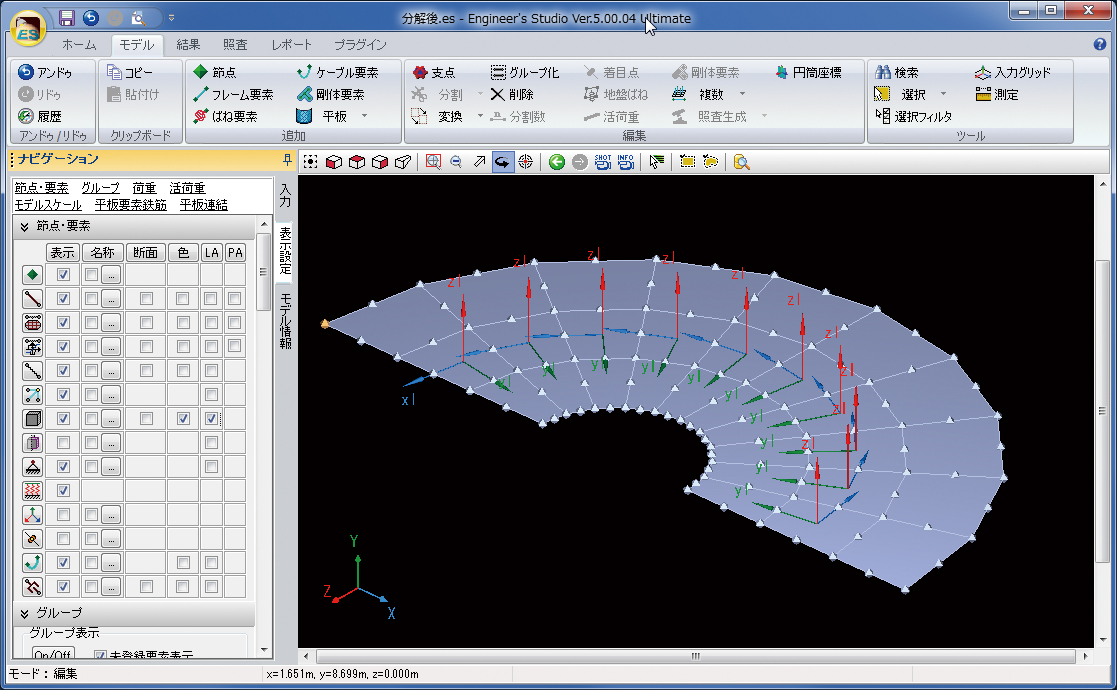The height and width of the screenshot is (690, 1117).
Task: Follow the 平板要素鉄筋 link
Action: pyautogui.click(x=130, y=205)
